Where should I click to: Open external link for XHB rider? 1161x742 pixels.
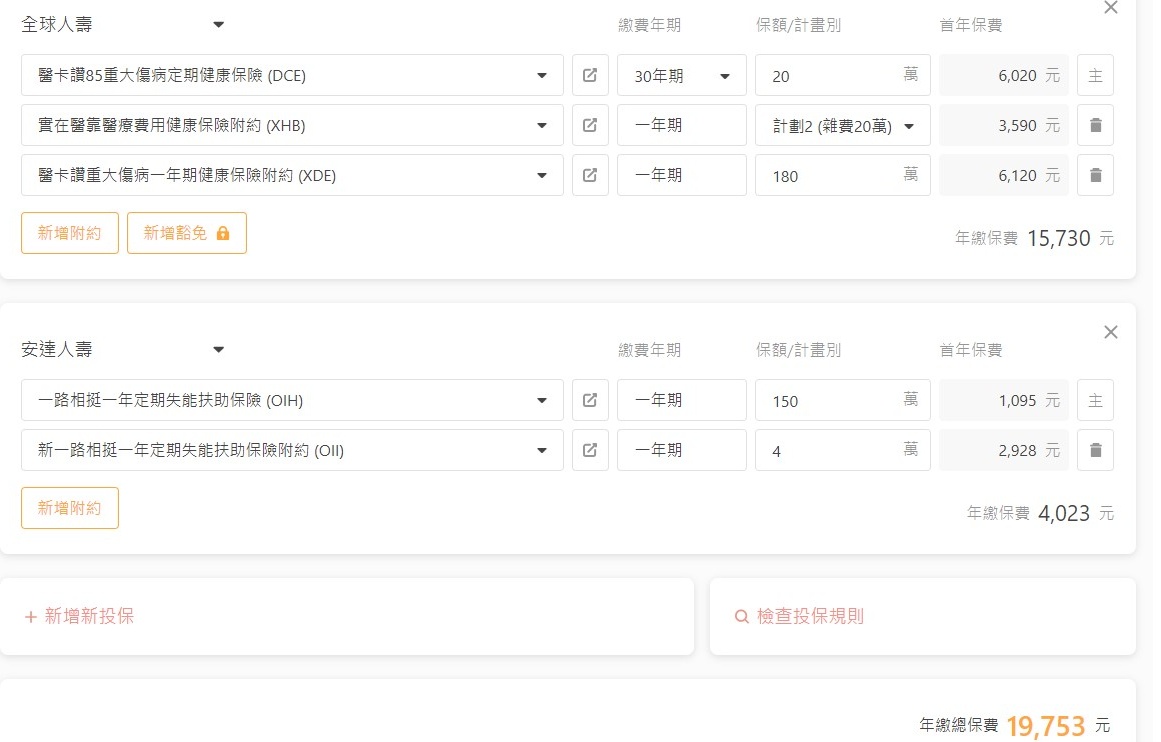pos(590,125)
